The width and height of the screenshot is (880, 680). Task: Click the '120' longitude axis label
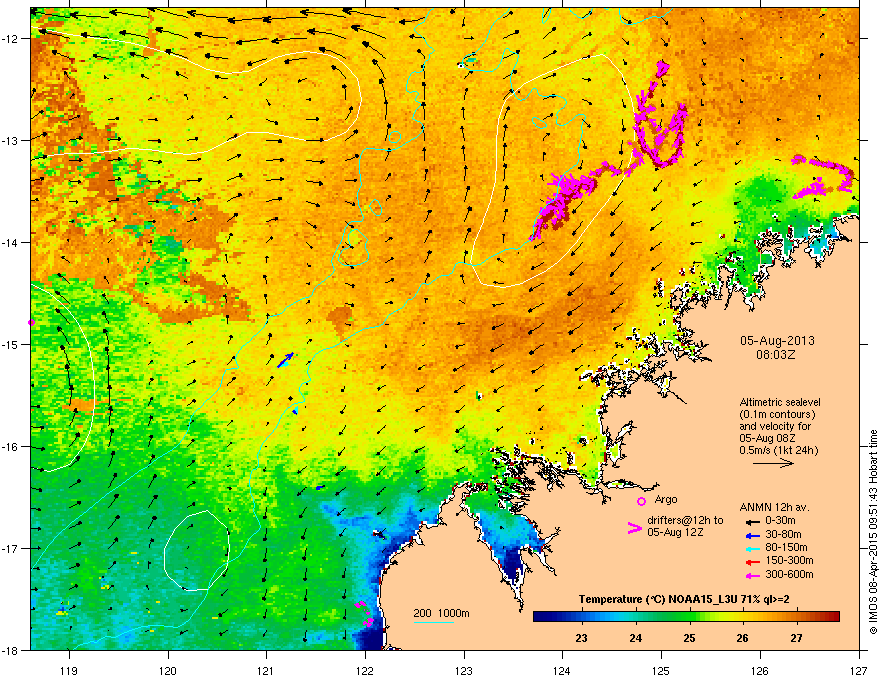pyautogui.click(x=168, y=670)
